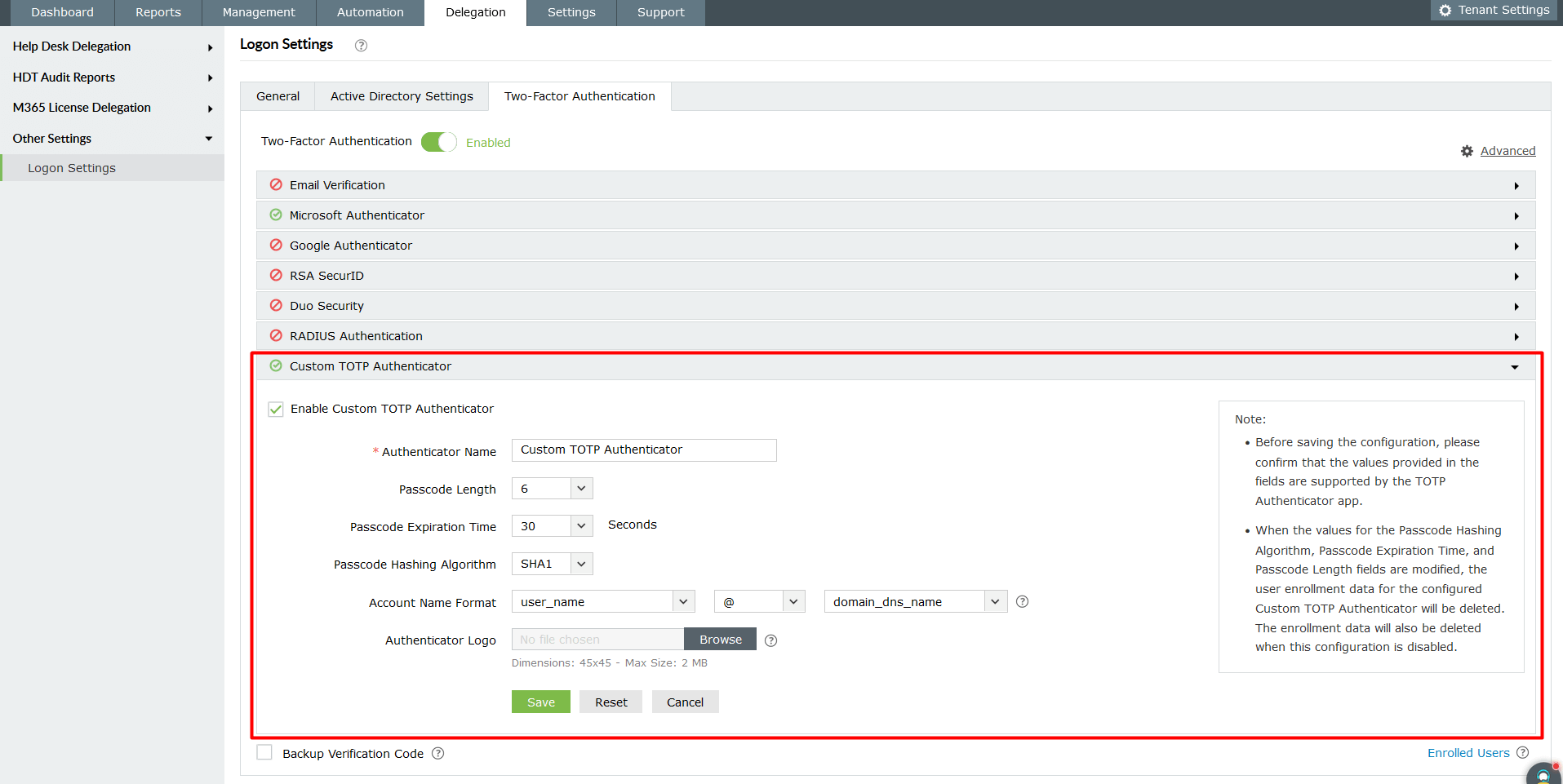This screenshot has width=1563, height=784.
Task: Uncheck Enable Custom TOTP Authenticator
Action: tap(275, 409)
